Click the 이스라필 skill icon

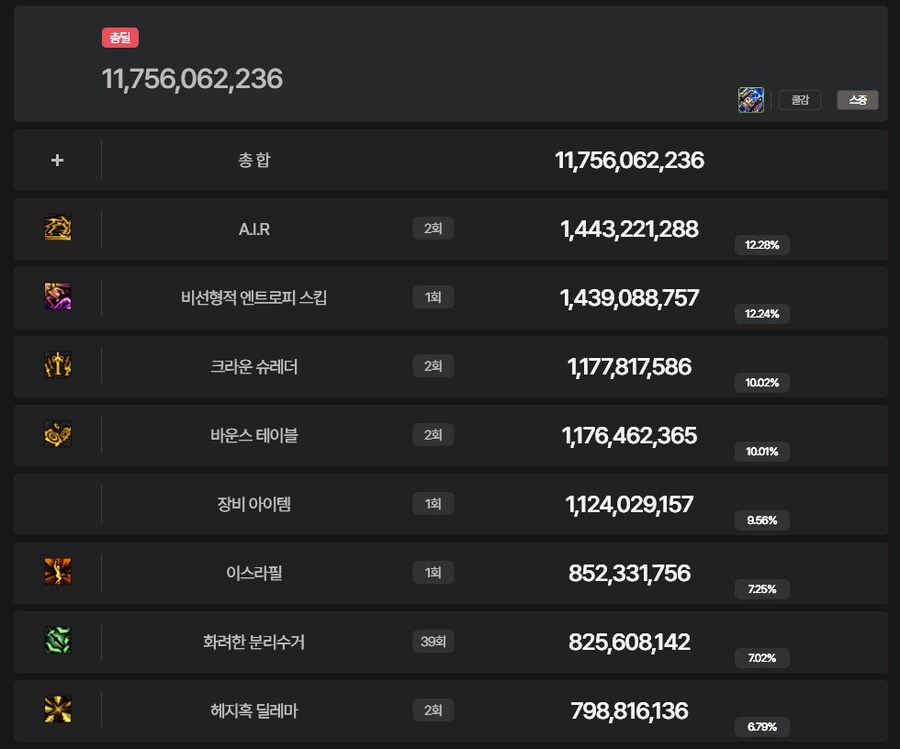pyautogui.click(x=57, y=573)
